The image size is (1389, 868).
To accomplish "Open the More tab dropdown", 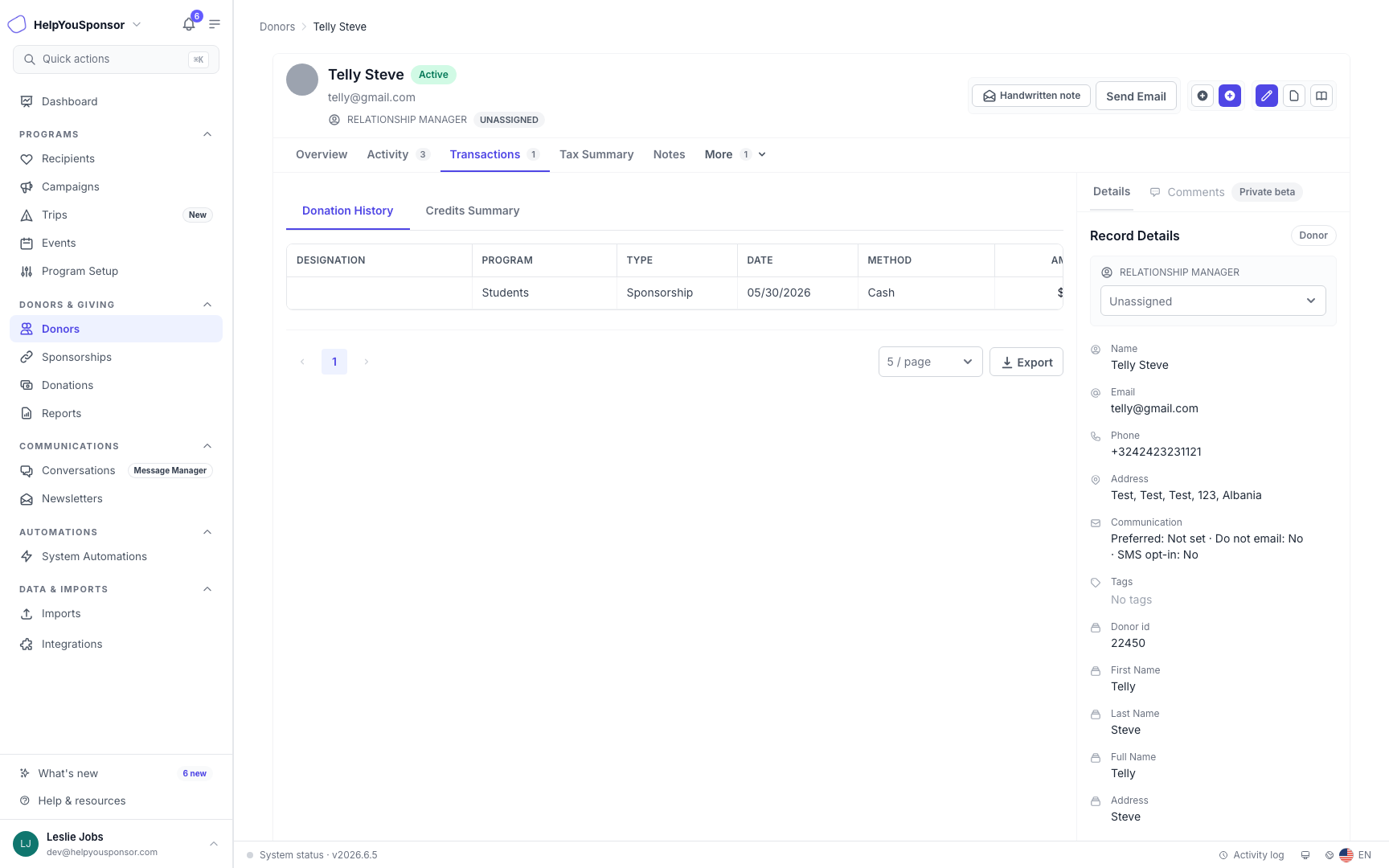I will point(735,154).
